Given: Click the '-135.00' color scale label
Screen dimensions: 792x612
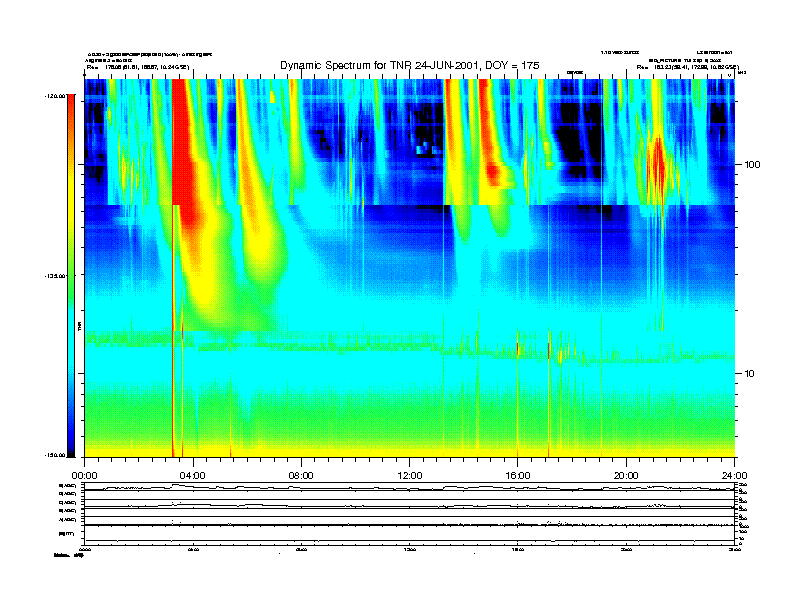Looking at the screenshot, I should coord(55,276).
